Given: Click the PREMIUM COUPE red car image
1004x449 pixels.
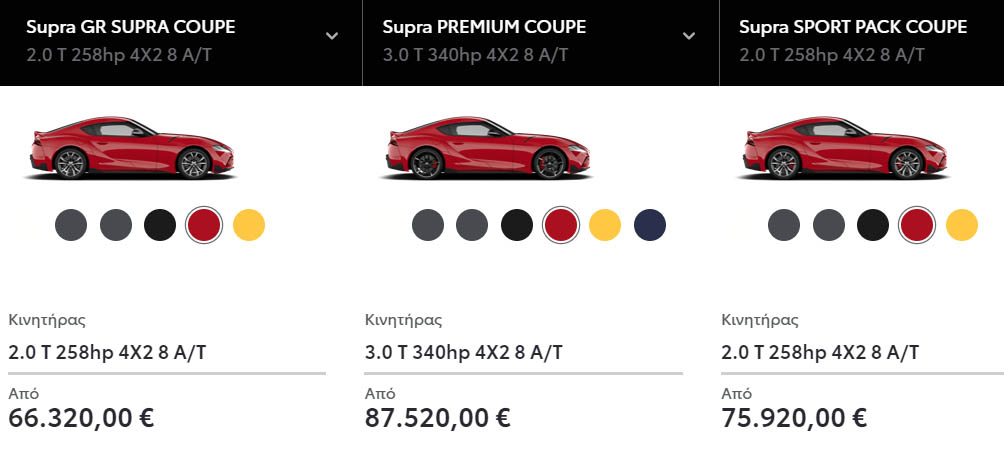Looking at the screenshot, I should (x=488, y=147).
